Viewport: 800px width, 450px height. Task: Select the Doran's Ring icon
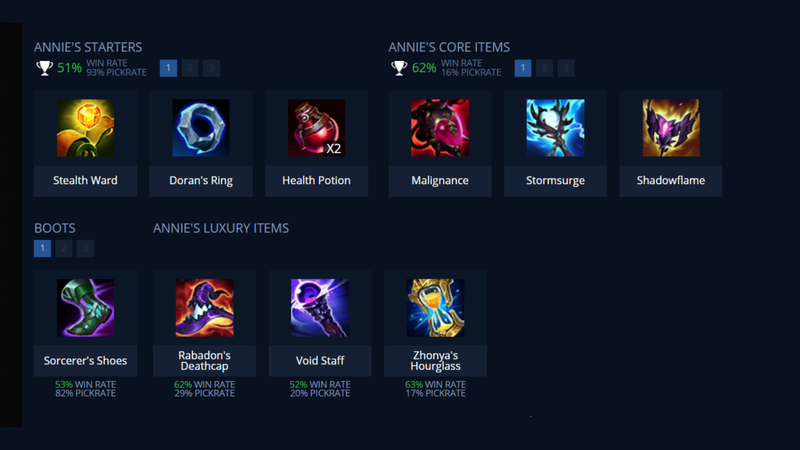coord(201,128)
